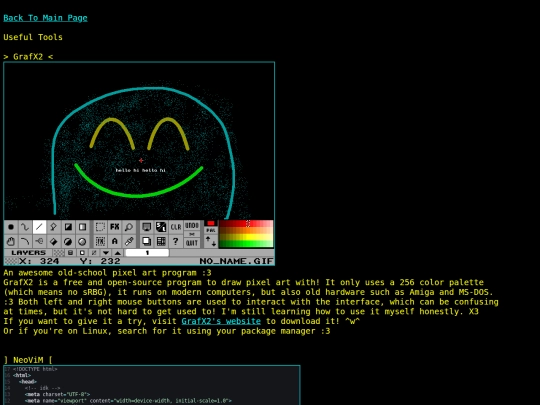The width and height of the screenshot is (540, 405).
Task: Select layer number 1 button
Action: (147, 253)
